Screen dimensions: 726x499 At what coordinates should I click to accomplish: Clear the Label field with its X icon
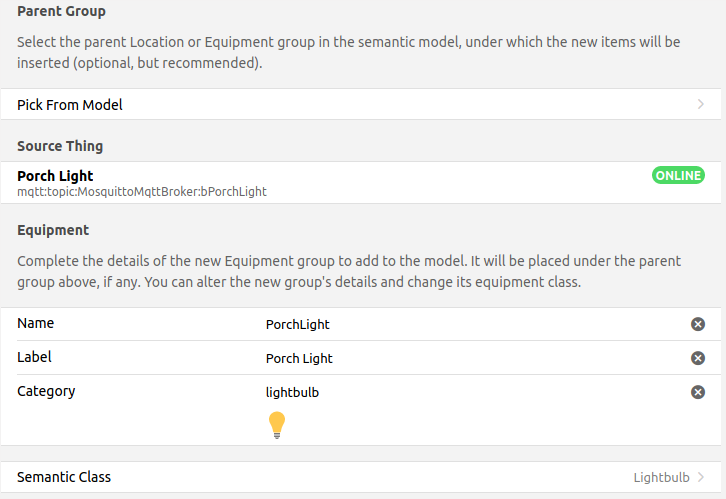pos(698,358)
